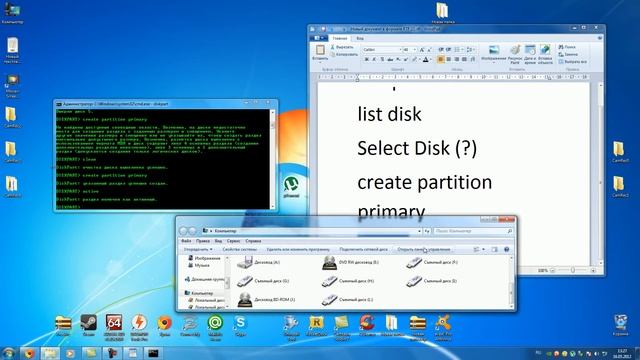This screenshot has height=360, width=640.
Task: Click Select all (Выделить все) in WordPad
Action: (x=573, y=62)
